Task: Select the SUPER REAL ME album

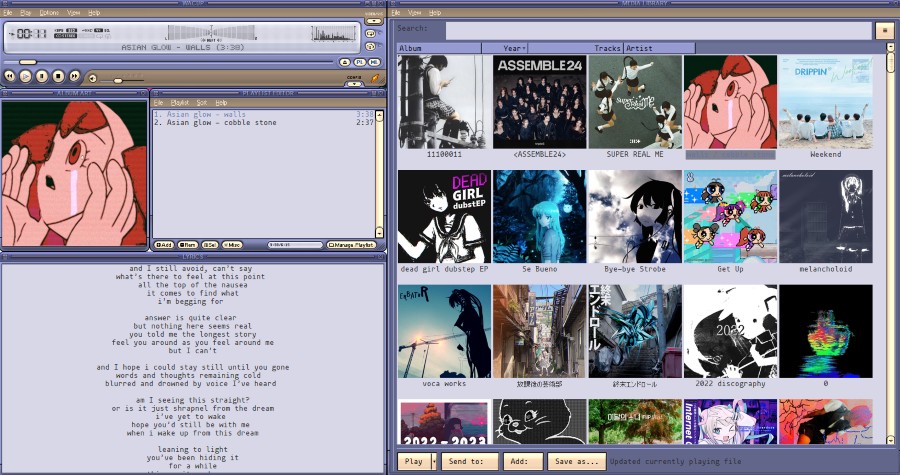Action: [x=635, y=102]
